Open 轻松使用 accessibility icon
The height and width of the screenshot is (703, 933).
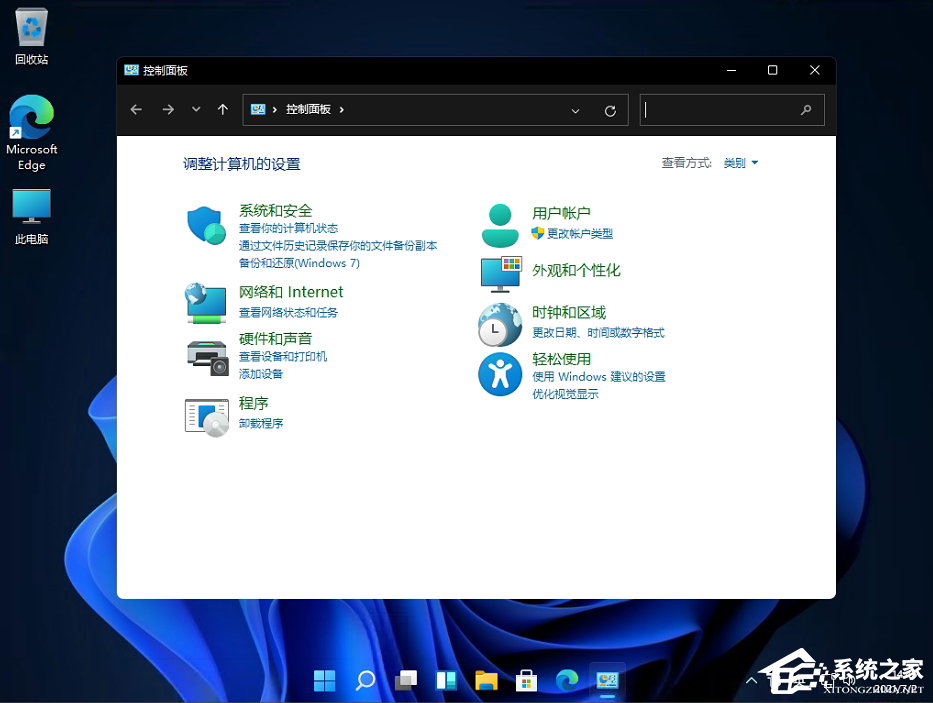click(500, 375)
